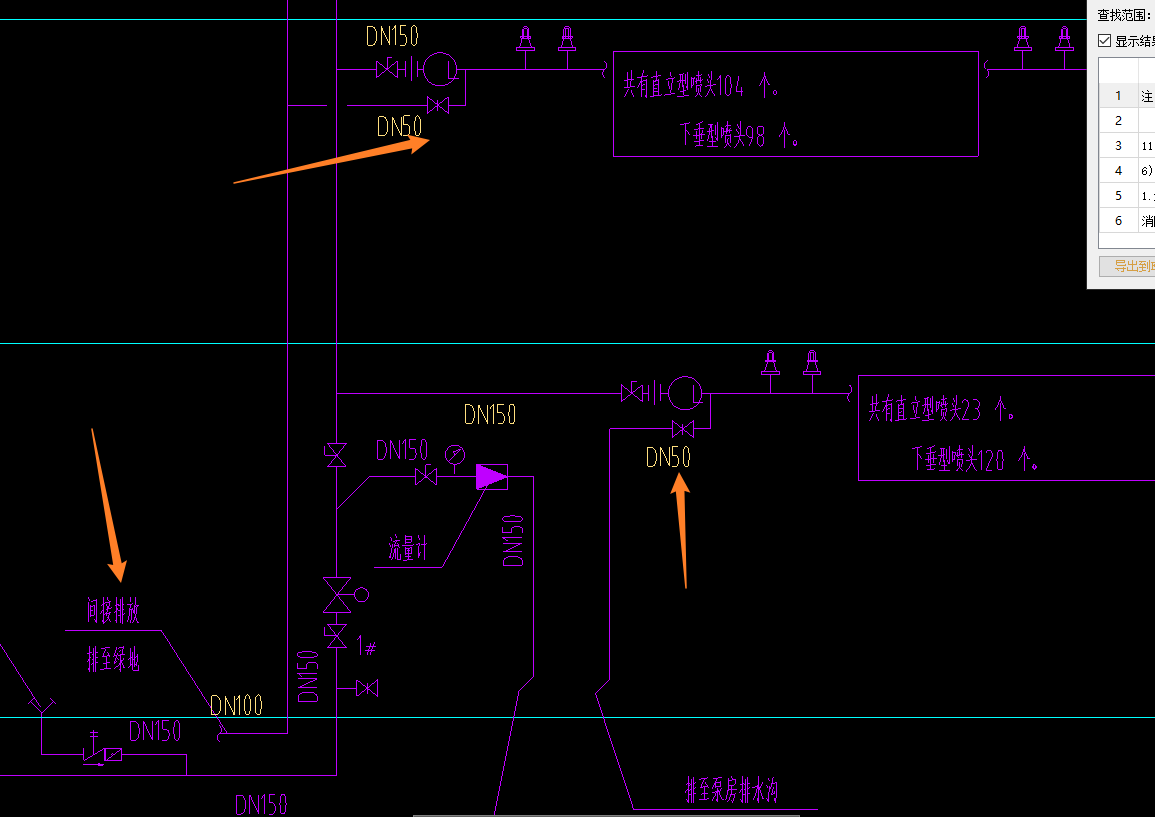Click the magenta DN150 label above the flow meter line
The width and height of the screenshot is (1155, 817).
(402, 450)
